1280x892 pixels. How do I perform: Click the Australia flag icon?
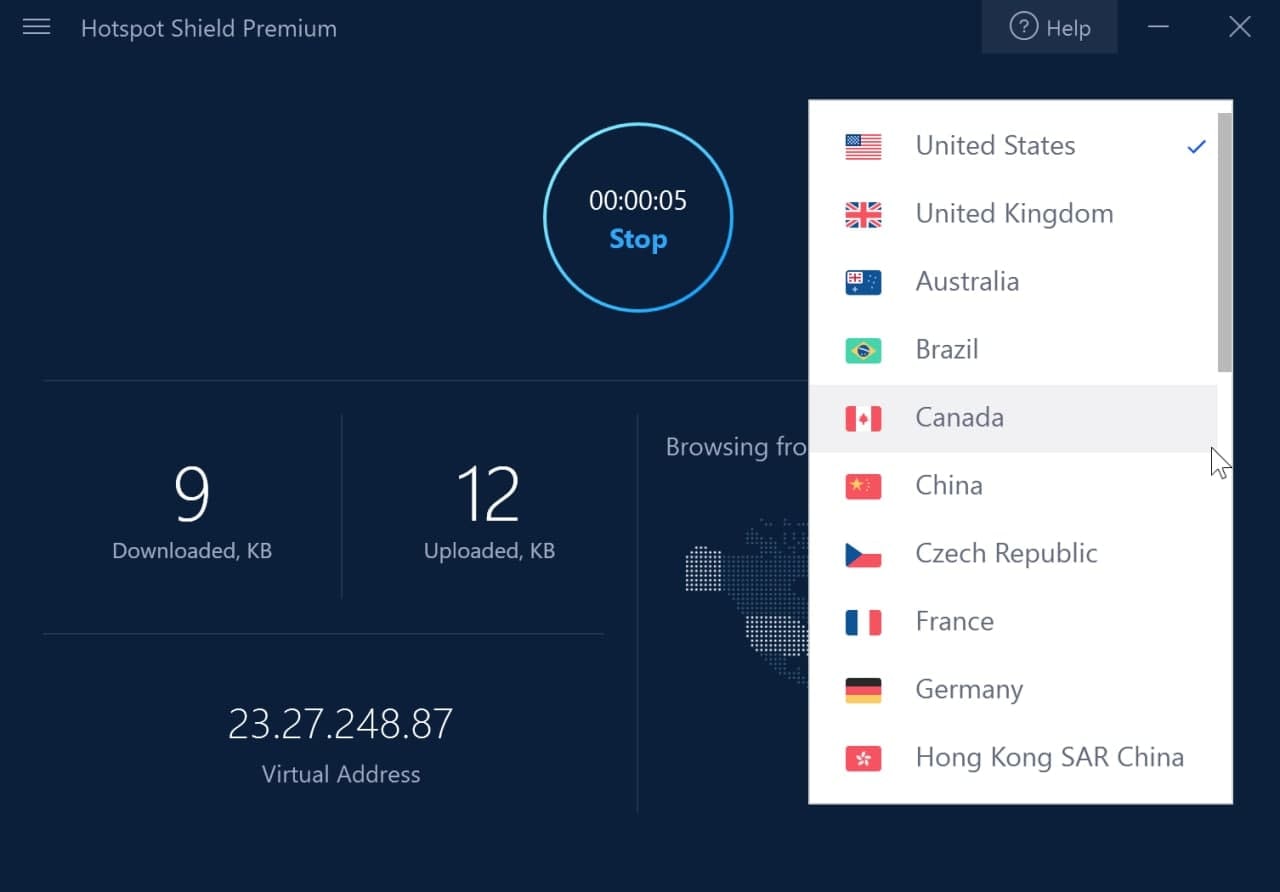[863, 282]
